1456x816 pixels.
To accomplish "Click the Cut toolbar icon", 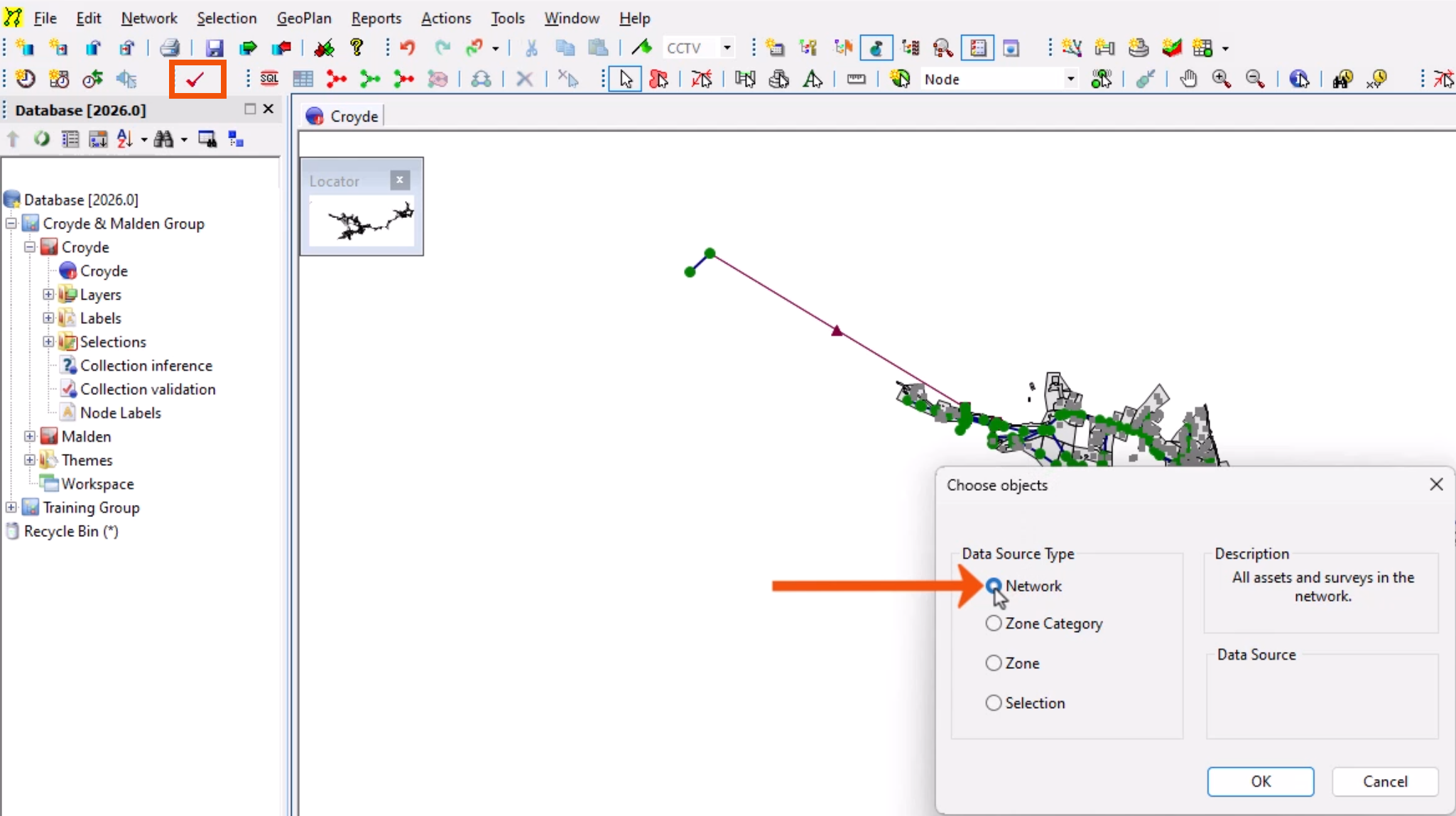I will 532,47.
